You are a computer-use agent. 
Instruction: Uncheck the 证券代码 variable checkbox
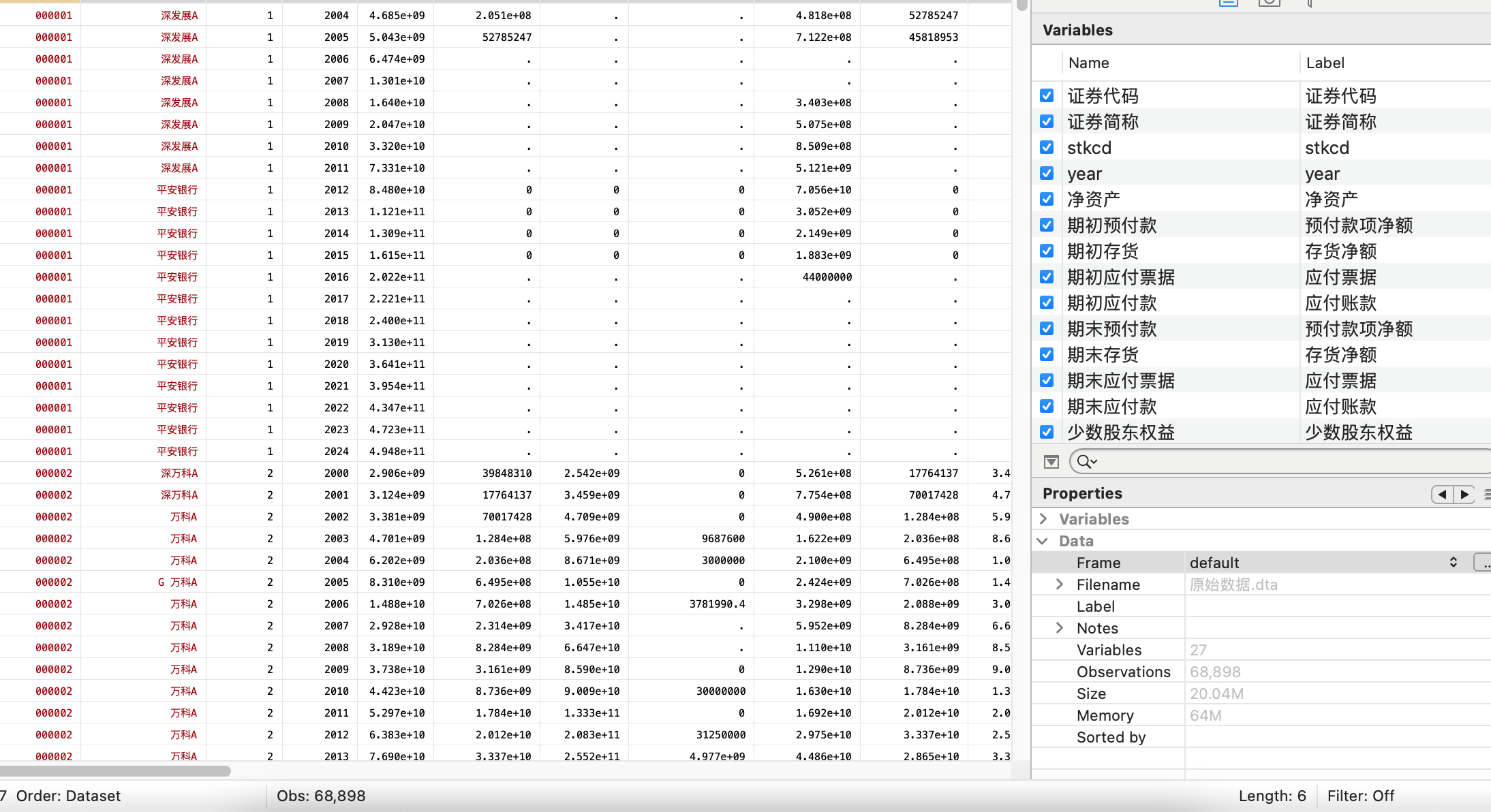click(1047, 96)
